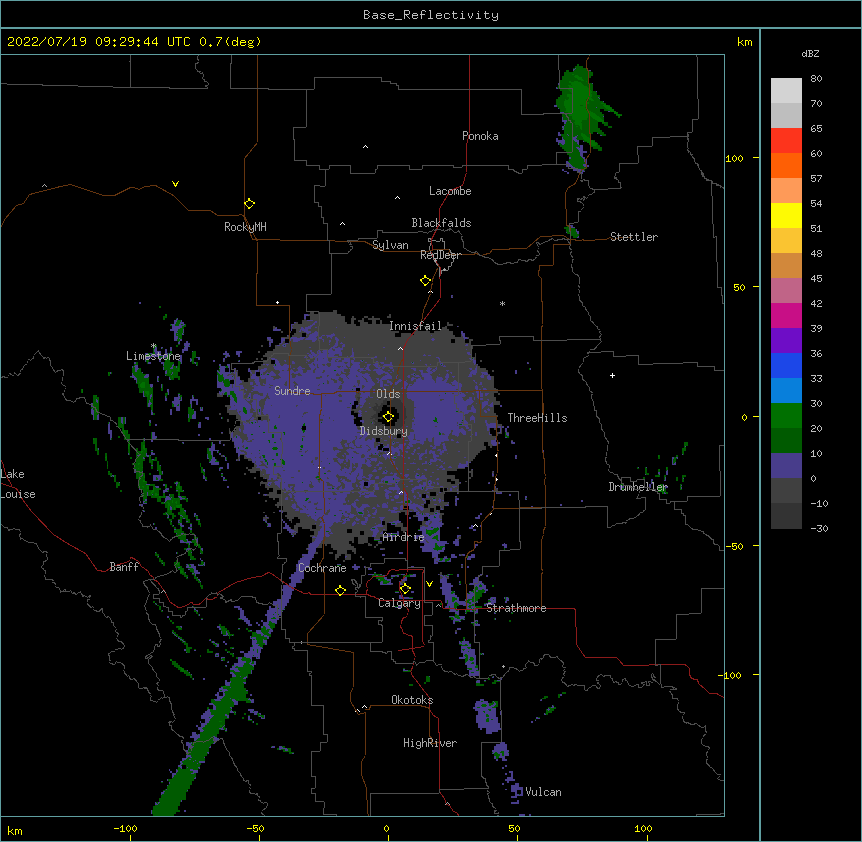This screenshot has width=862, height=842.
Task: Click the Calgary city label
Action: click(399, 603)
